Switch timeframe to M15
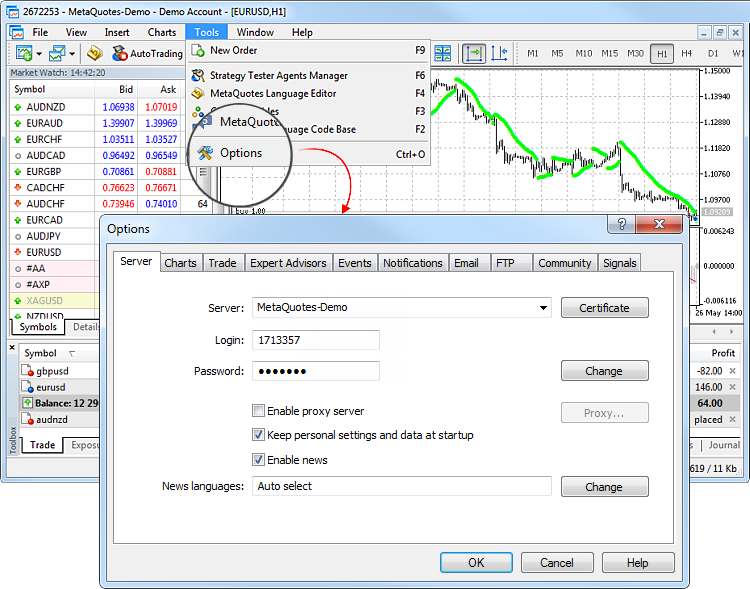This screenshot has width=750, height=589. tap(609, 54)
